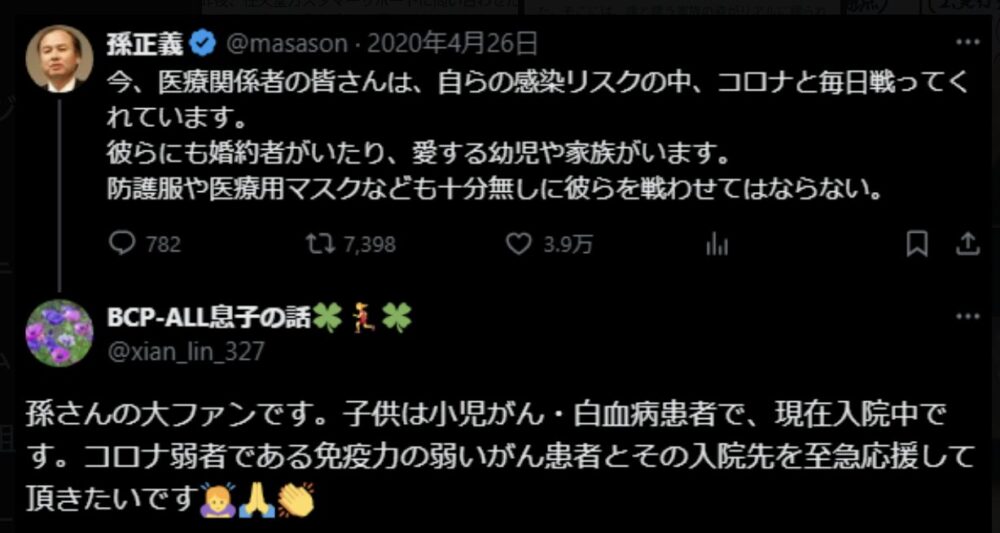Screen dimensions: 1000x533
Task: Click the tweet text about 医療関係者
Action: tap(537, 136)
